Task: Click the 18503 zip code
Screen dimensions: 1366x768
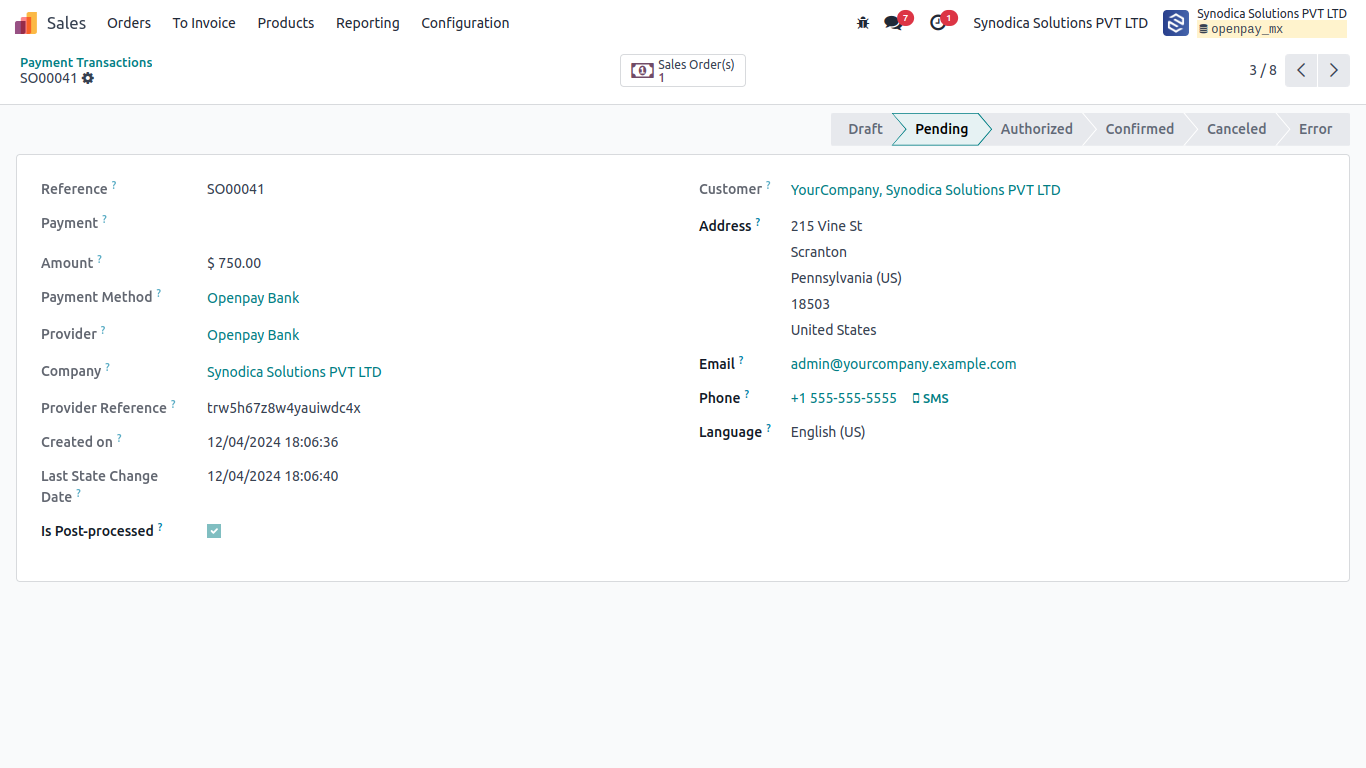Action: point(810,304)
